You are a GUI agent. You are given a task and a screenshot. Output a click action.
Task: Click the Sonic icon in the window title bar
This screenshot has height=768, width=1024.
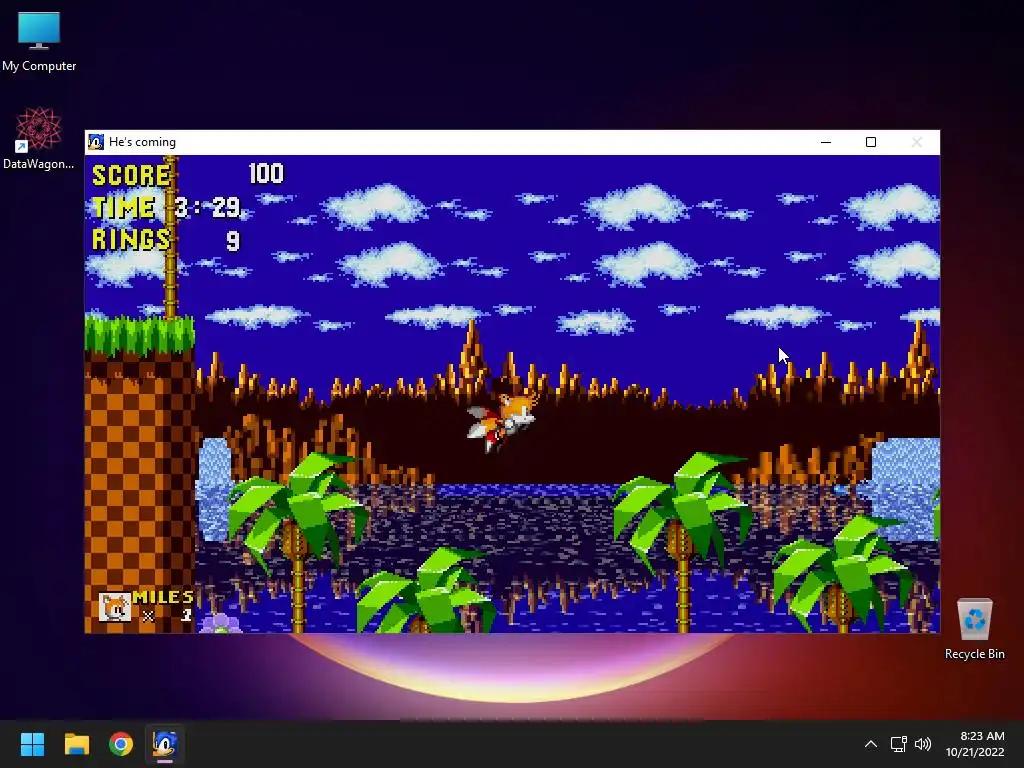click(96, 142)
